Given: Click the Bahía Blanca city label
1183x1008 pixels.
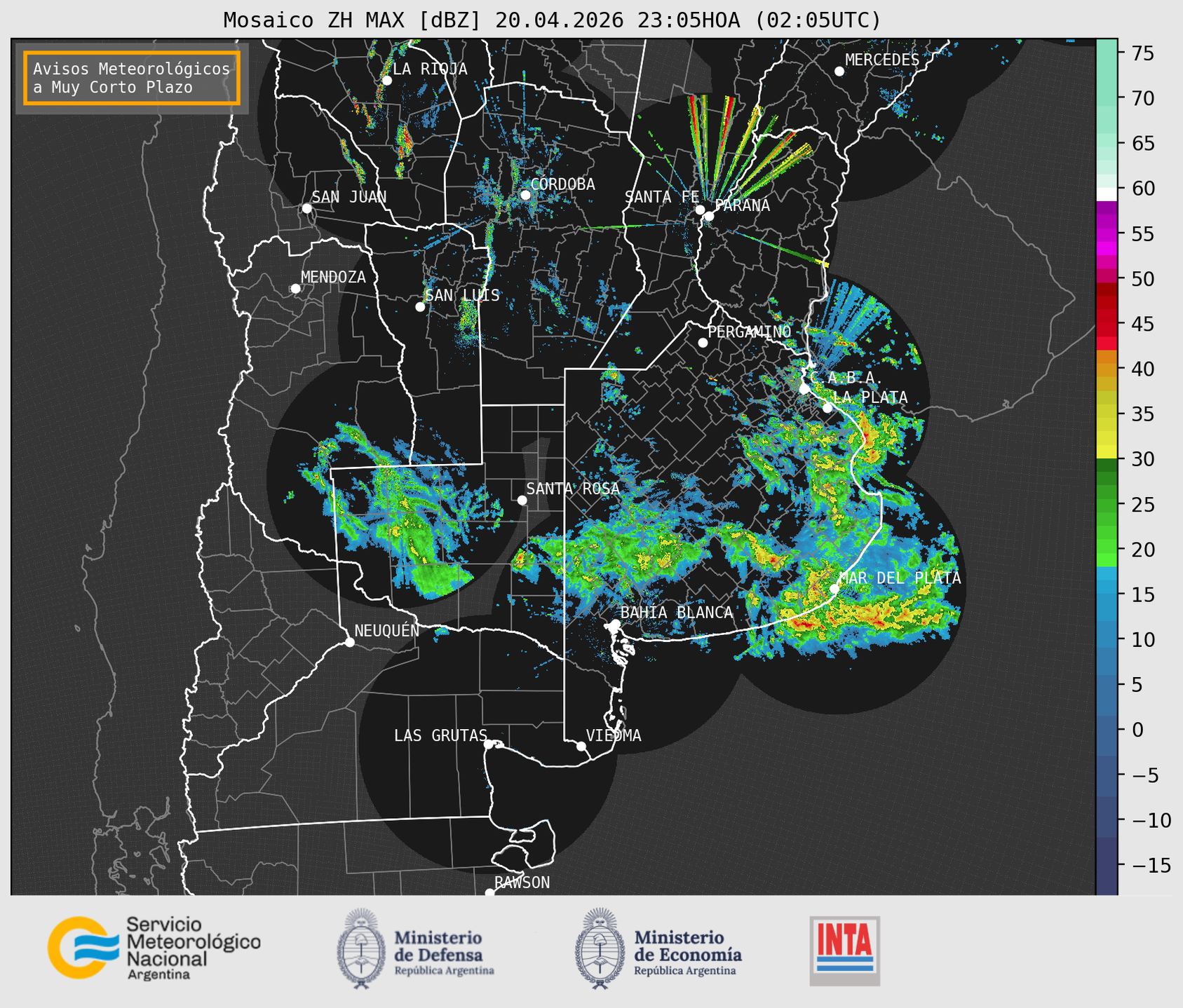Looking at the screenshot, I should pos(677,613).
